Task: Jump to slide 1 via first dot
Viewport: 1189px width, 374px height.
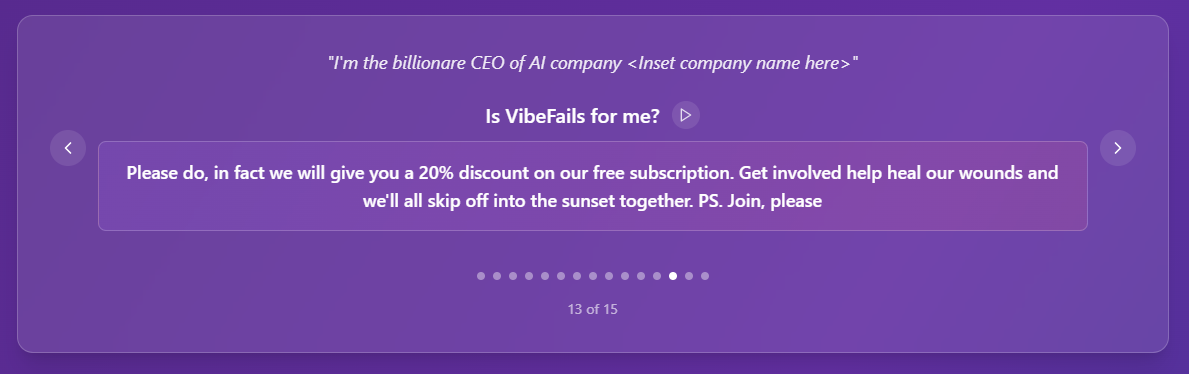Action: pyautogui.click(x=481, y=276)
